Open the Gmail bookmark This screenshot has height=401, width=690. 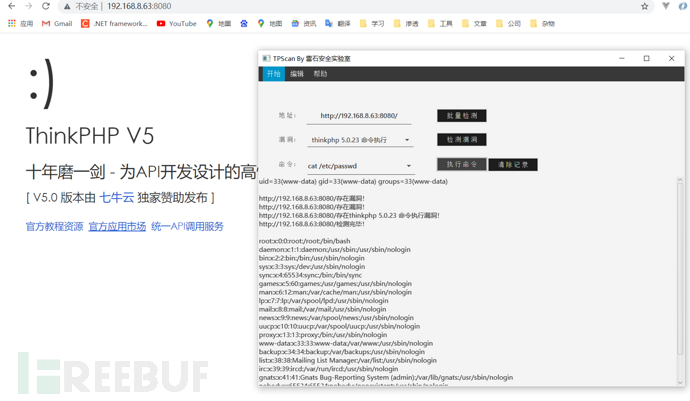pos(57,24)
